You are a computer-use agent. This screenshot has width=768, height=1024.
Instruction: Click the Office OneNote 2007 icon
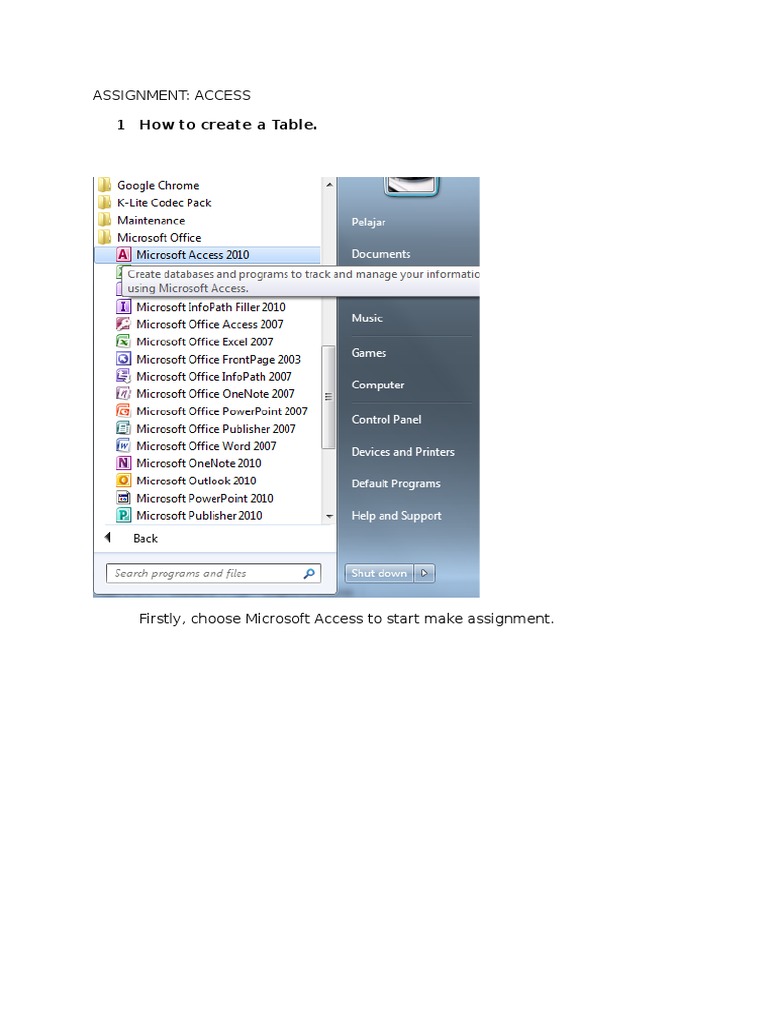pyautogui.click(x=123, y=393)
